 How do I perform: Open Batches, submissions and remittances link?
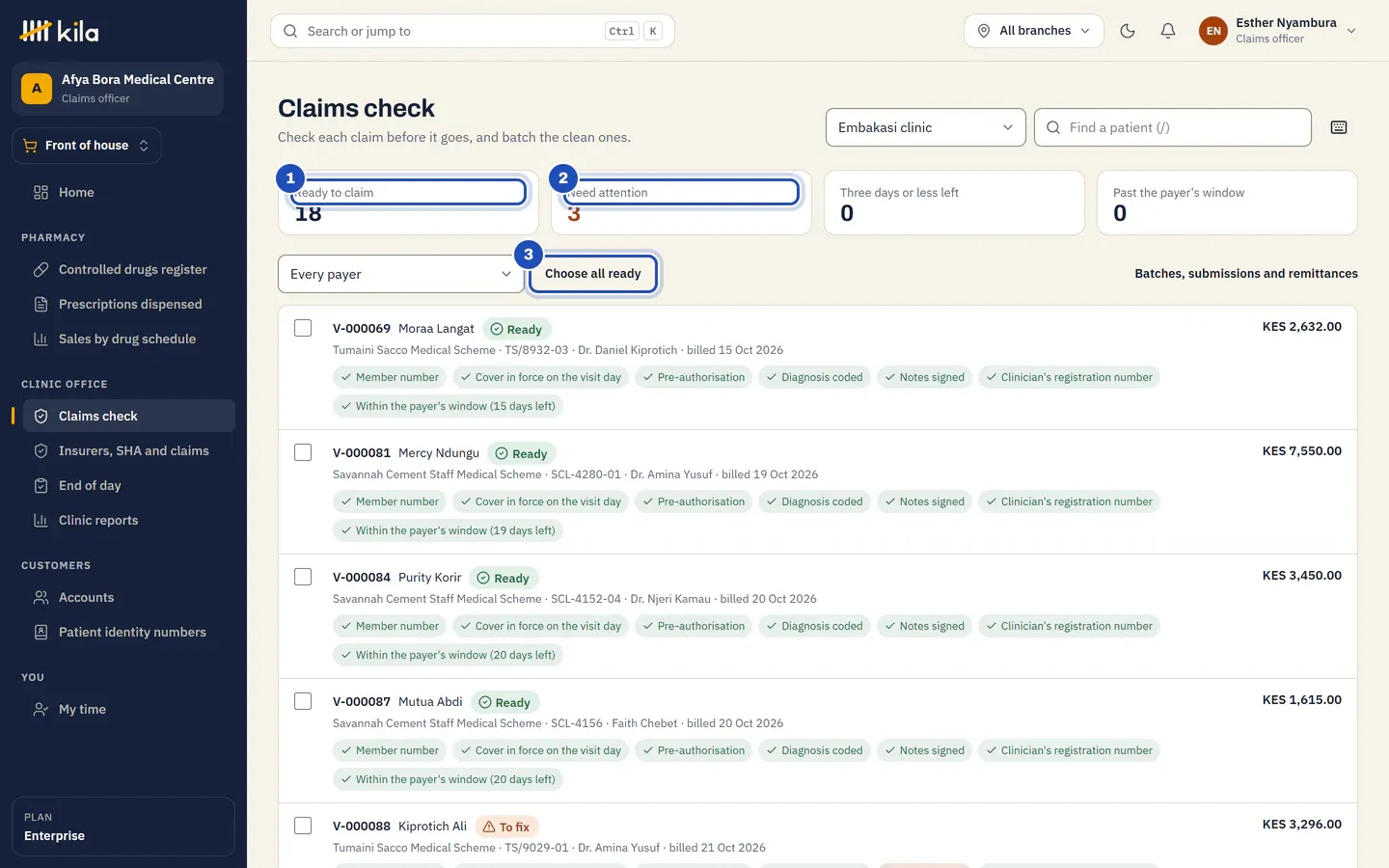coord(1246,274)
